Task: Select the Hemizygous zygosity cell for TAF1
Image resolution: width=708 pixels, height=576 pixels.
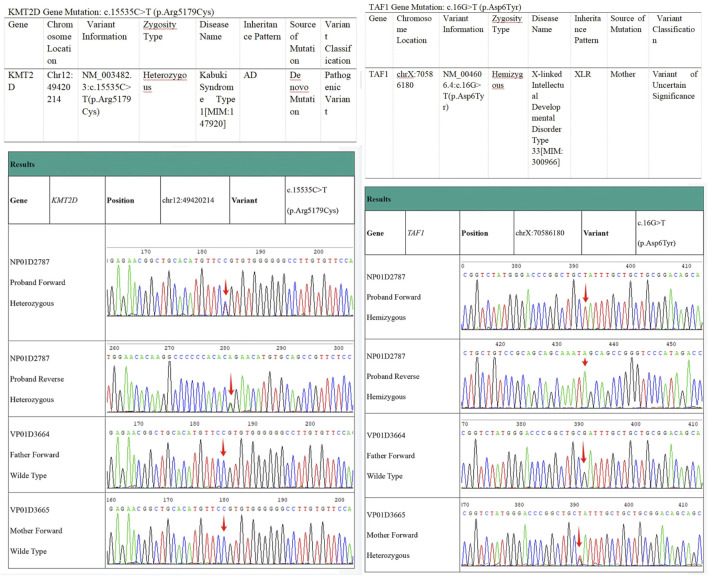Action: click(x=508, y=122)
